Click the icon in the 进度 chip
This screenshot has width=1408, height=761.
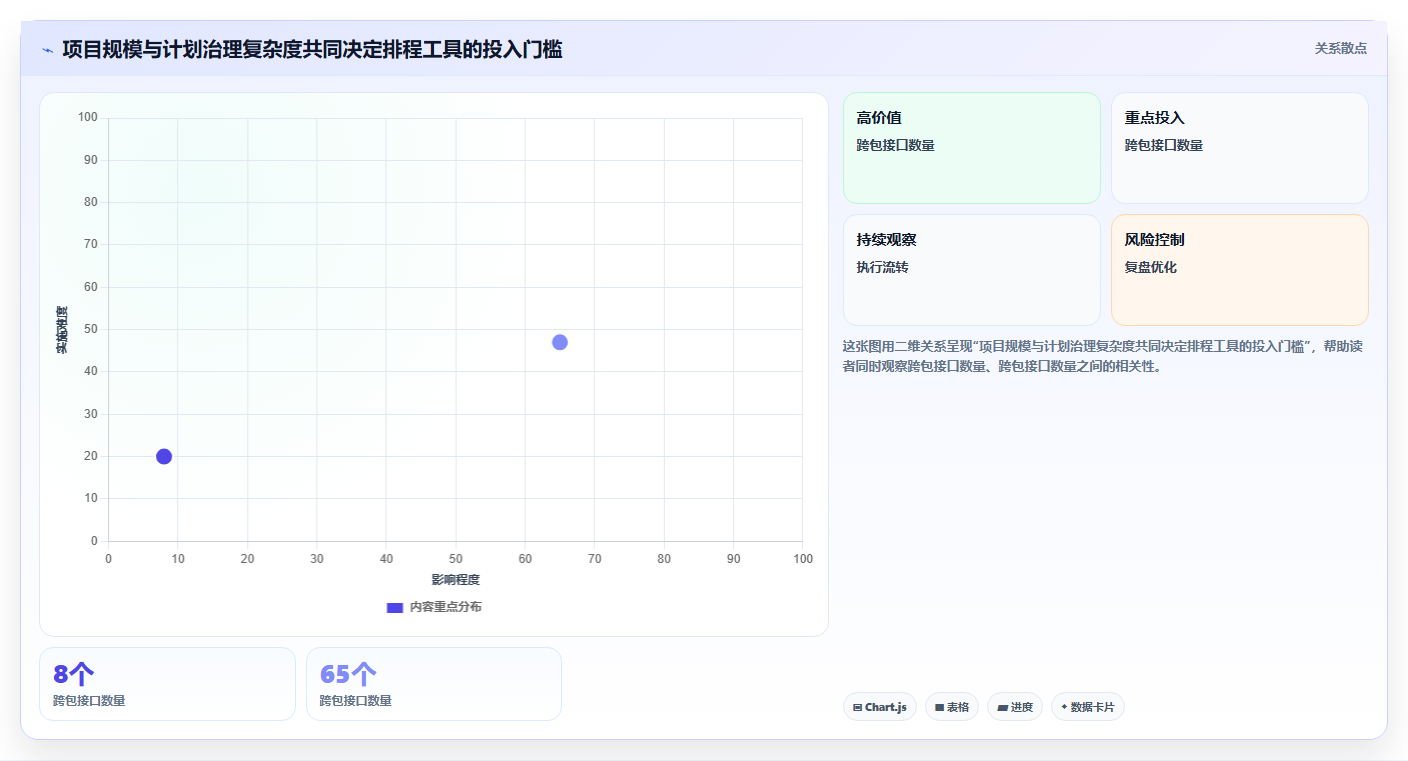point(1002,707)
